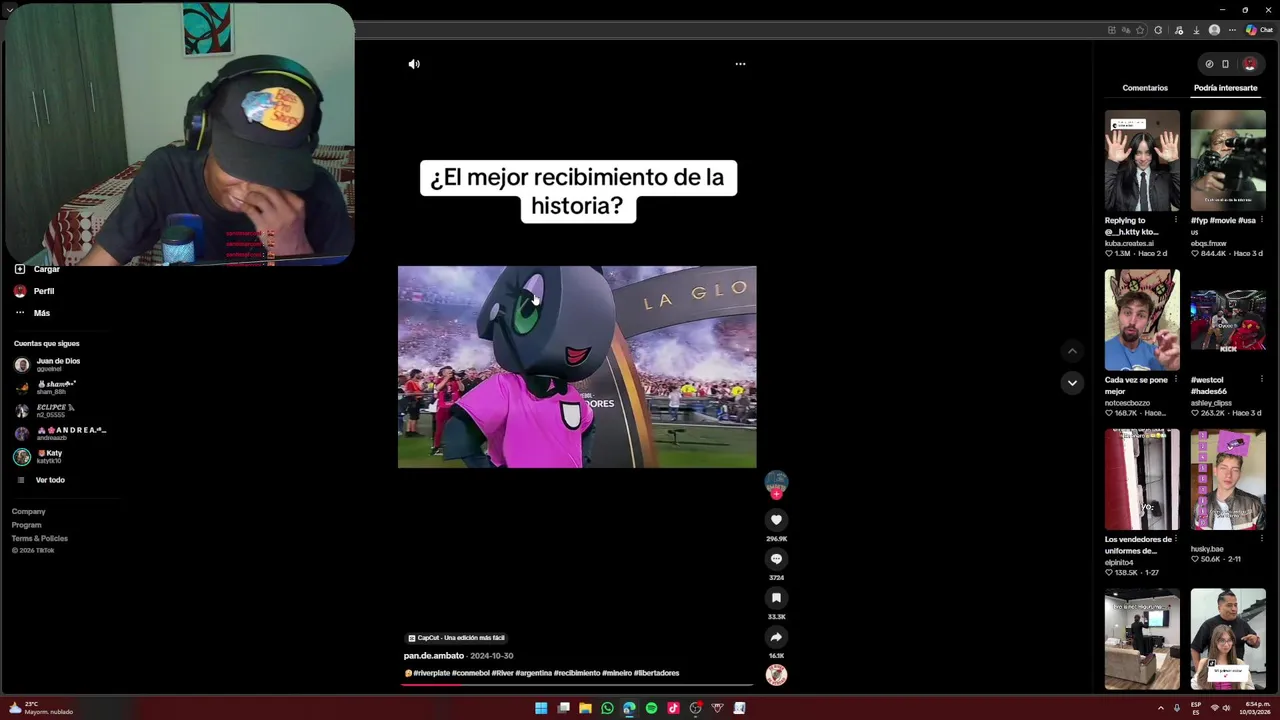Open File Explorer from taskbar
This screenshot has height=720, width=1280.
tap(585, 708)
